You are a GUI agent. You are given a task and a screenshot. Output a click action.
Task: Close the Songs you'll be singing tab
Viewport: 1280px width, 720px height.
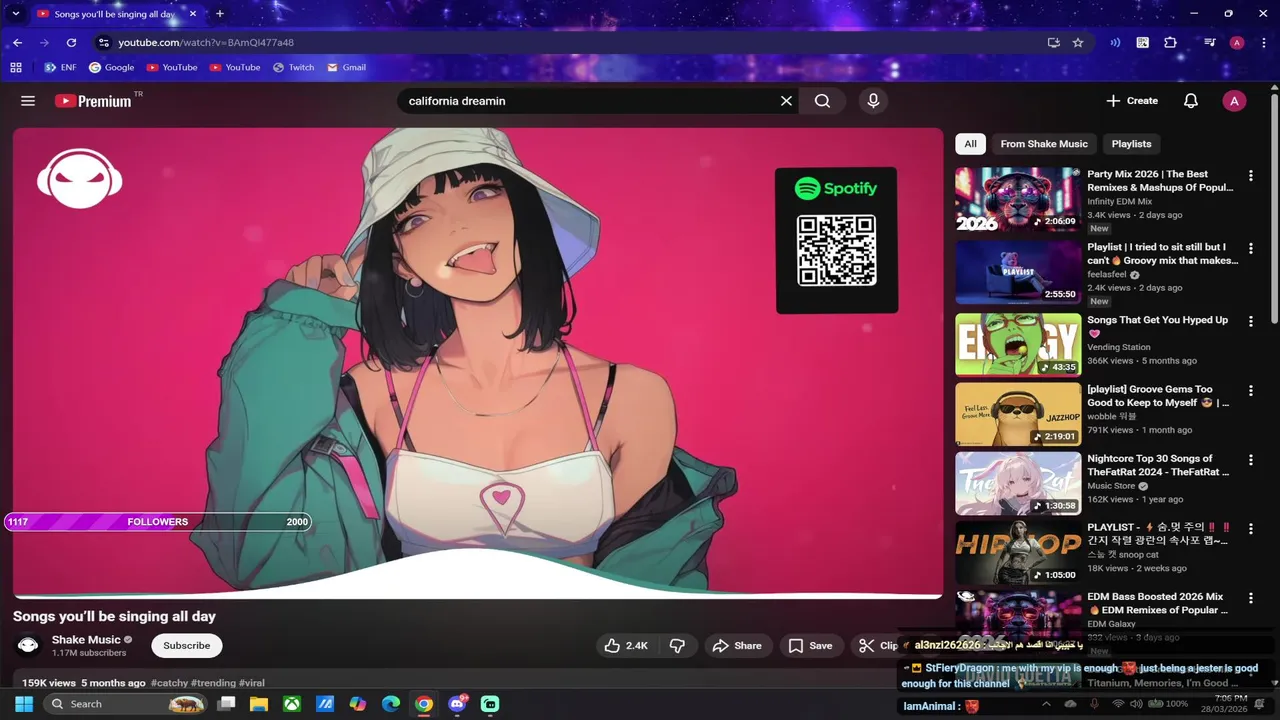coord(193,14)
